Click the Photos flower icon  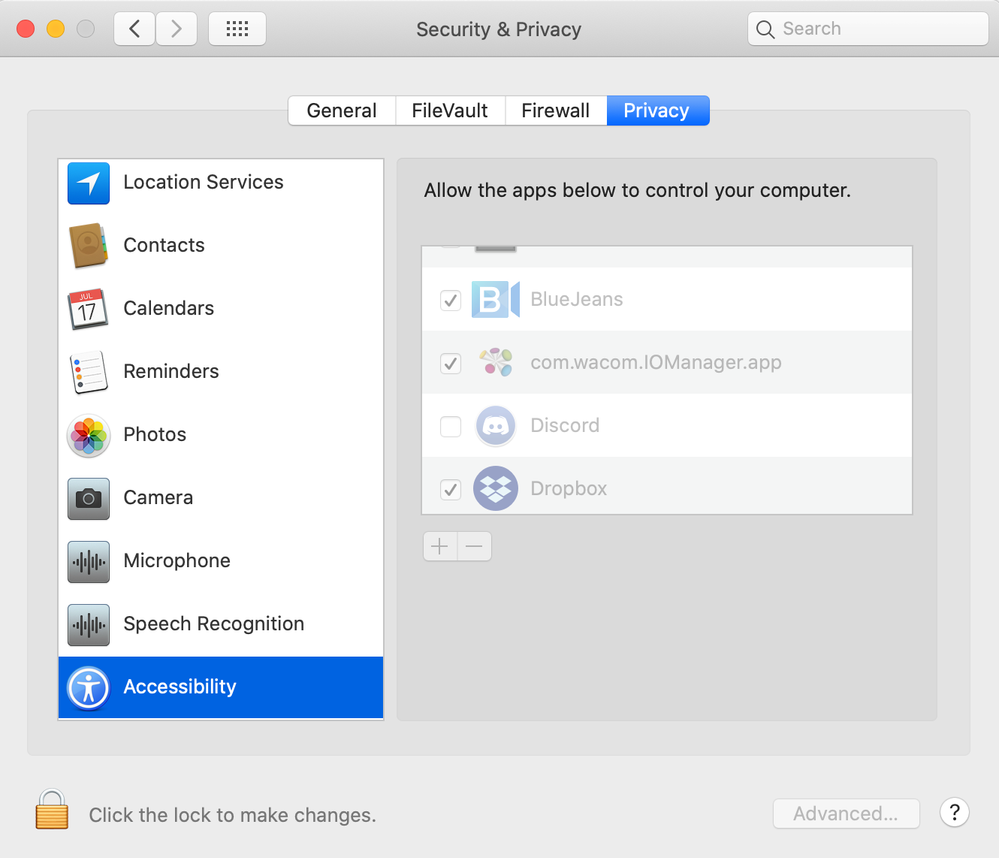point(89,436)
